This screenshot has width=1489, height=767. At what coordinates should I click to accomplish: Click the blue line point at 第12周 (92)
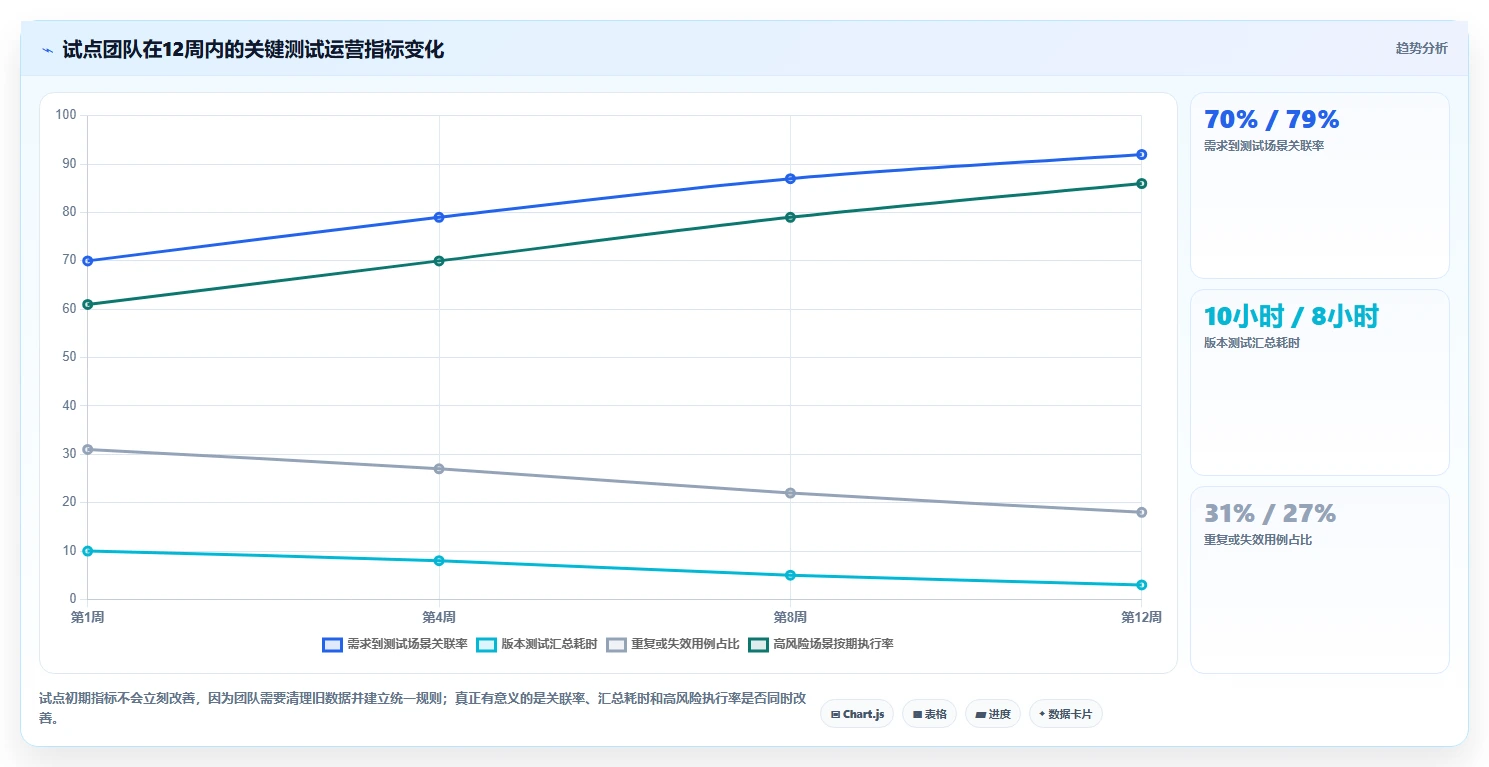1141,155
